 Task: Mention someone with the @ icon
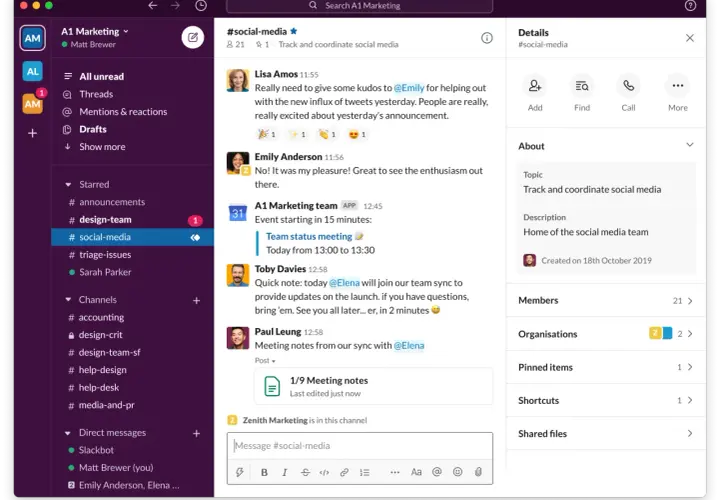(x=437, y=472)
